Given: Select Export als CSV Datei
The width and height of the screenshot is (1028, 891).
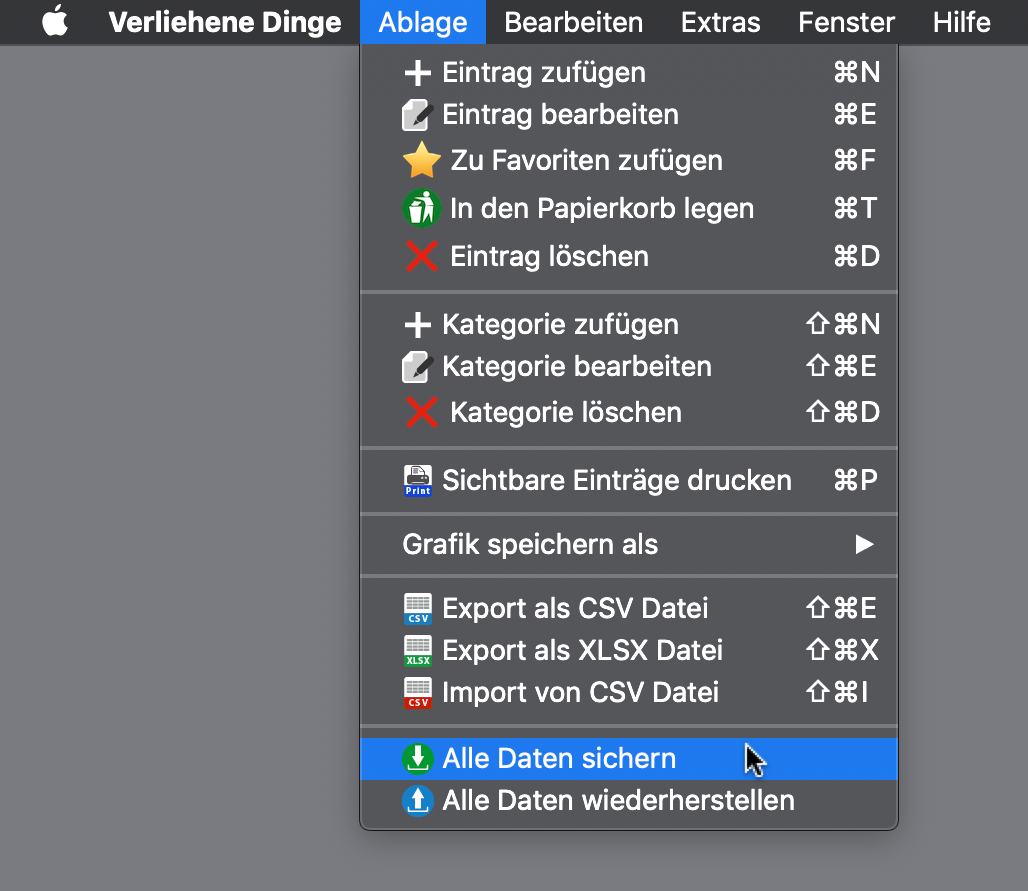Looking at the screenshot, I should pyautogui.click(x=629, y=608).
